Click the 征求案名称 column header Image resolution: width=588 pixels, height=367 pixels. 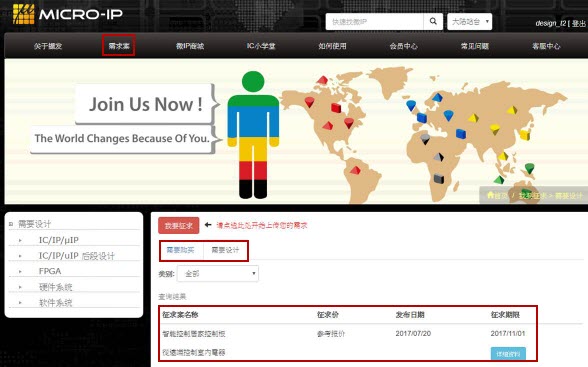pyautogui.click(x=180, y=315)
